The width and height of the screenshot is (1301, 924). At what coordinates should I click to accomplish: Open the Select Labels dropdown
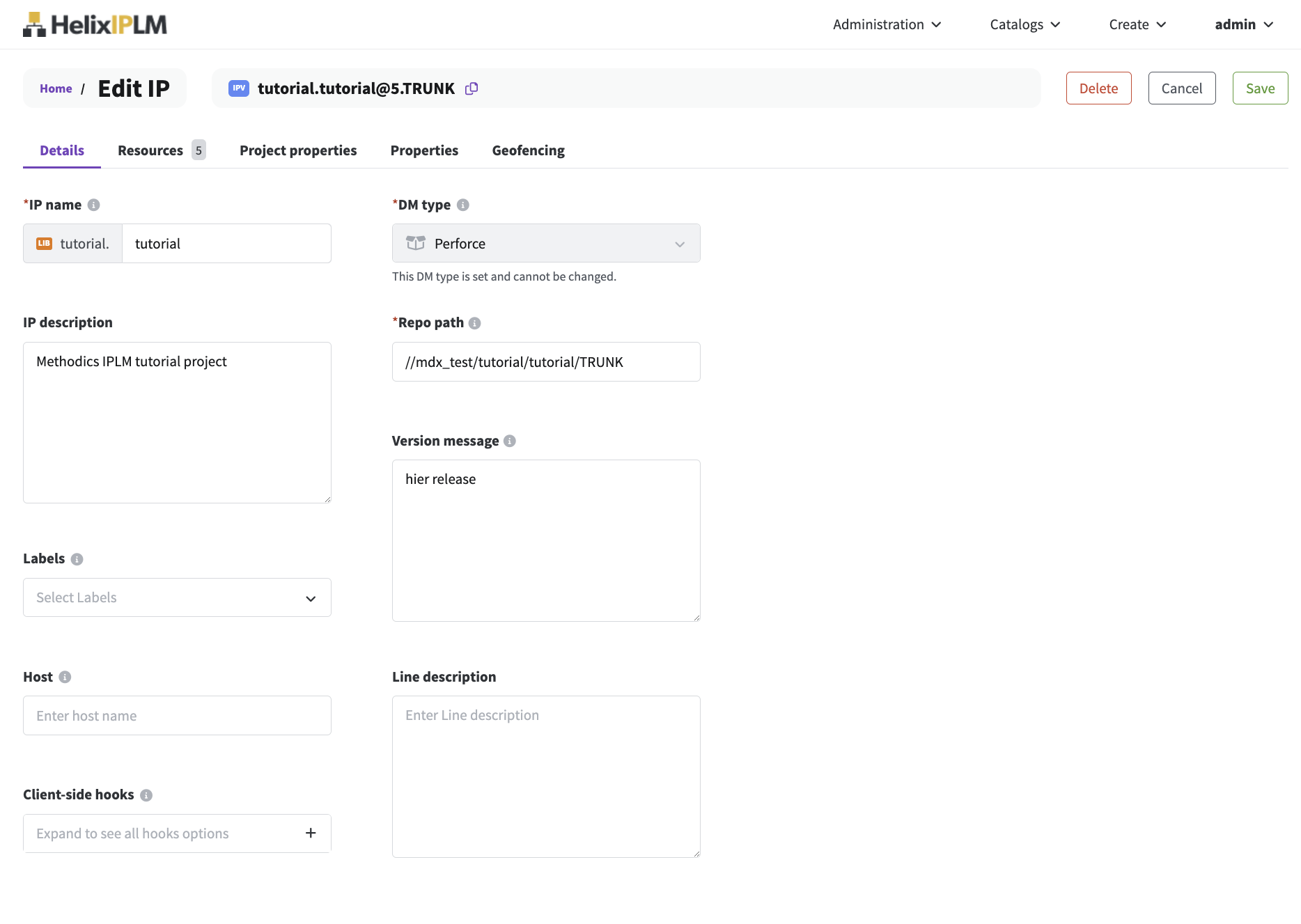point(177,597)
